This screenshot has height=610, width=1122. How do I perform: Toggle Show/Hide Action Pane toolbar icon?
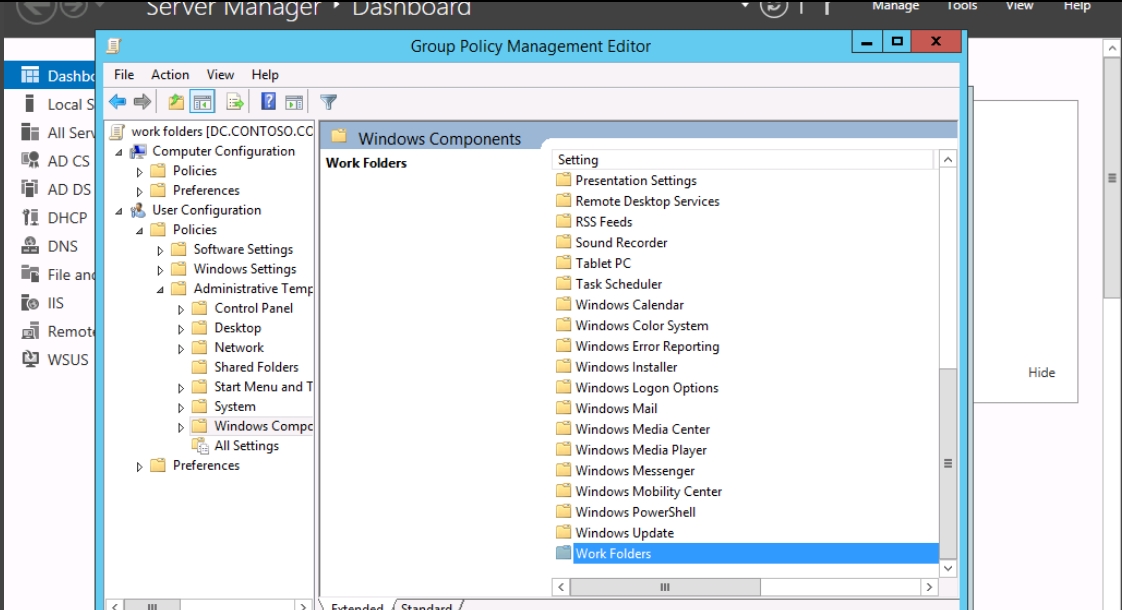(x=294, y=102)
